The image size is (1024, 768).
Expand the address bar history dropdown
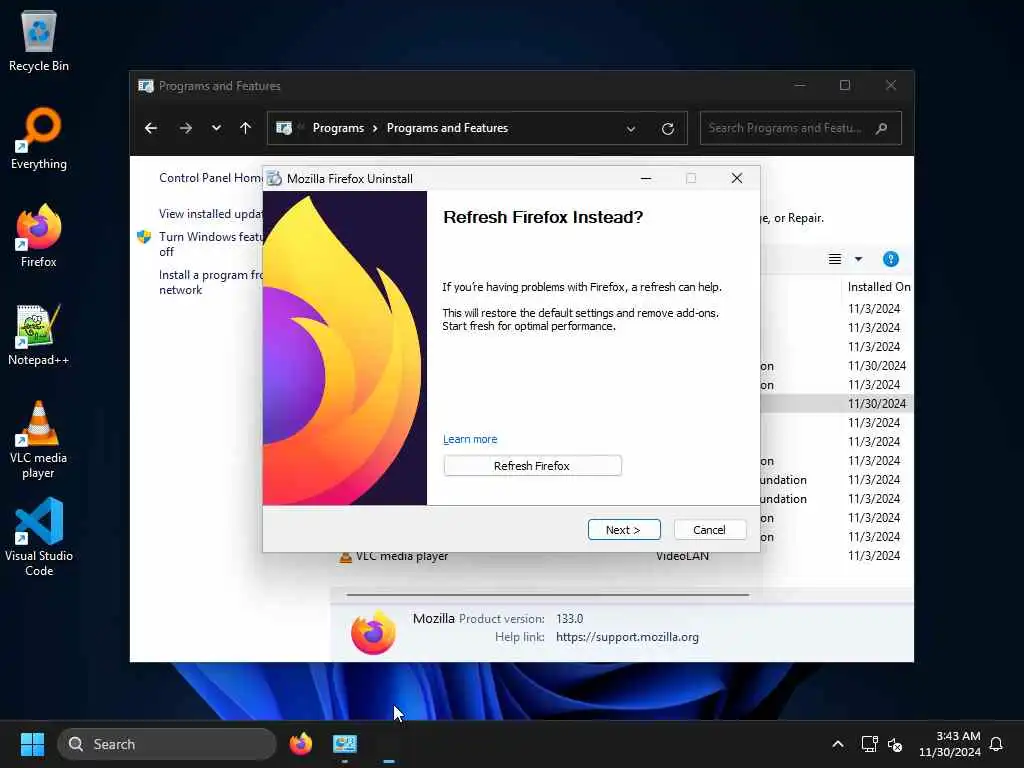(631, 129)
